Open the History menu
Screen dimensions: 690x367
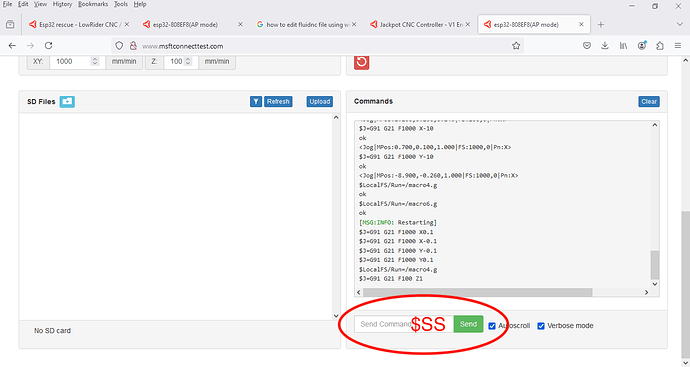click(x=62, y=4)
